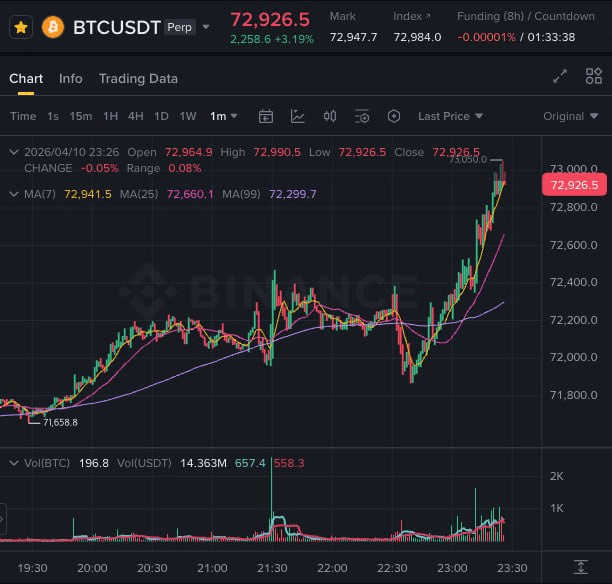Switch to the Info tab
The height and width of the screenshot is (584, 612).
pyautogui.click(x=71, y=79)
